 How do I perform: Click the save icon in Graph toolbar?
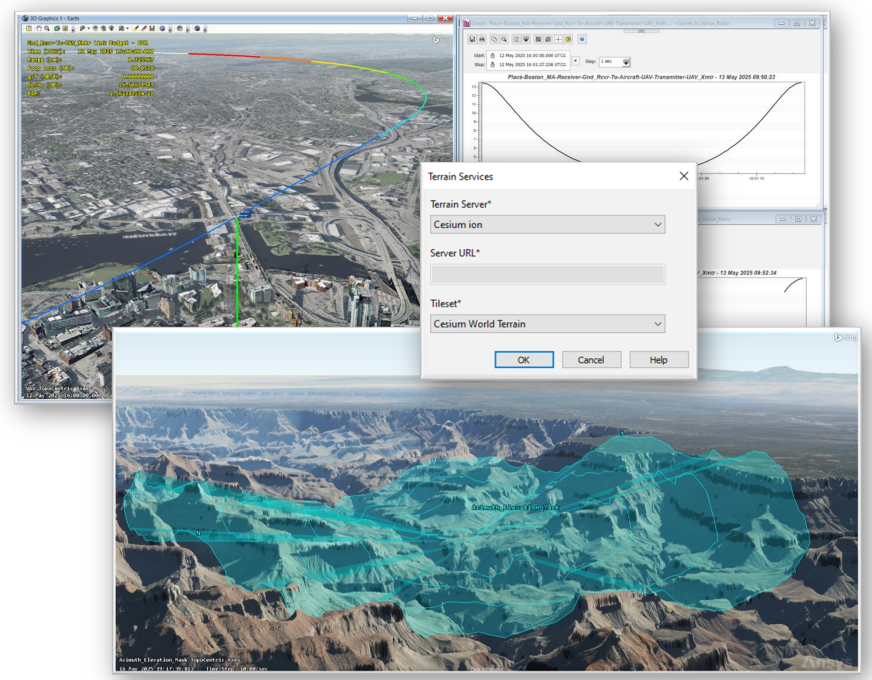click(472, 39)
